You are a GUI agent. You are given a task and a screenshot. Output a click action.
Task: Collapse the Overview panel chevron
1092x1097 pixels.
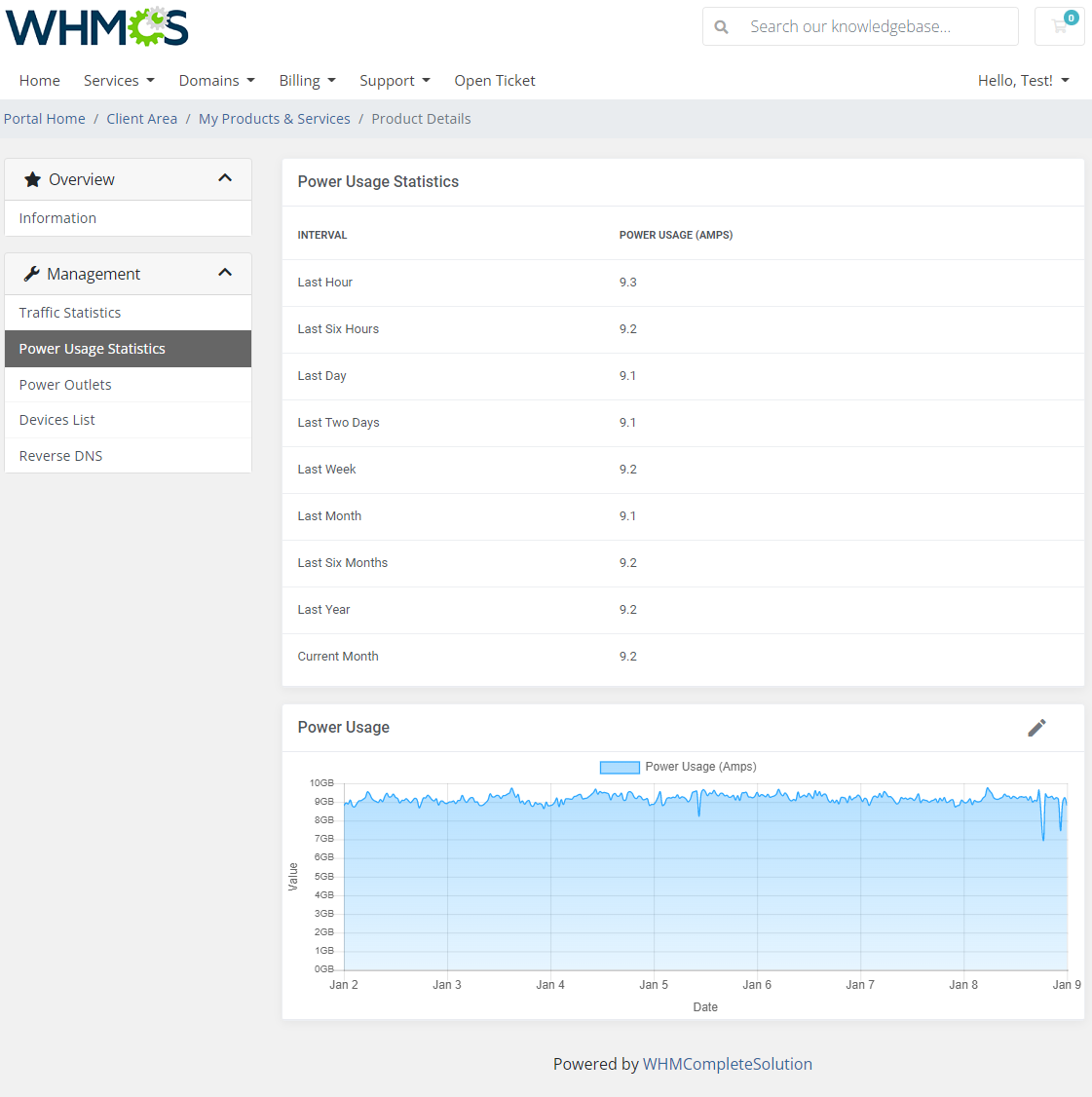click(225, 178)
